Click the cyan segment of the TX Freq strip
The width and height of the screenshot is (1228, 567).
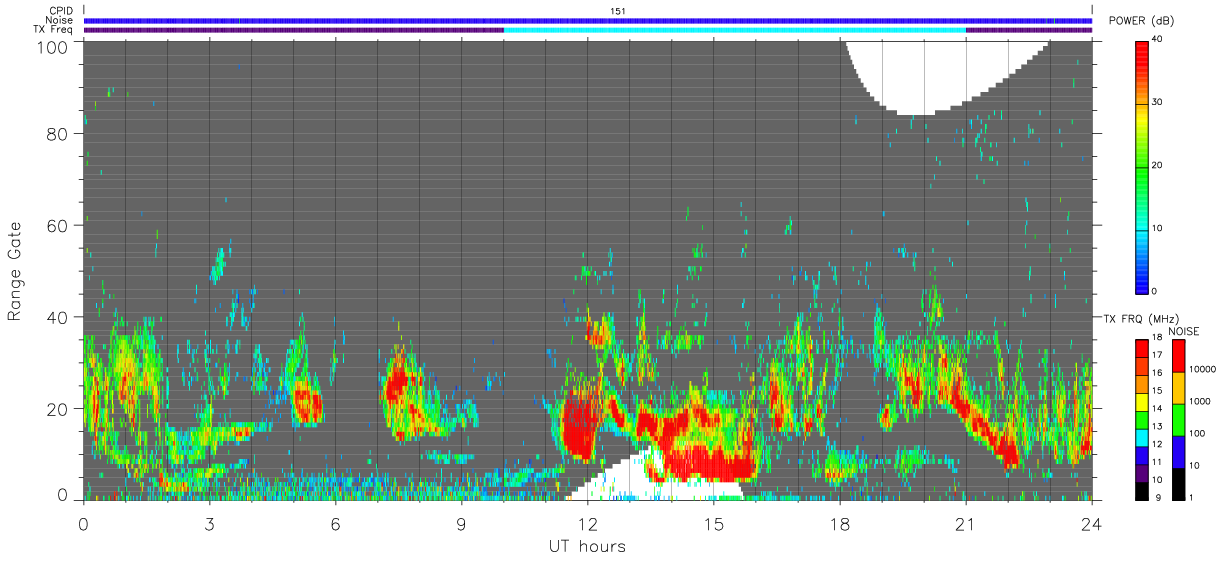pyautogui.click(x=735, y=30)
